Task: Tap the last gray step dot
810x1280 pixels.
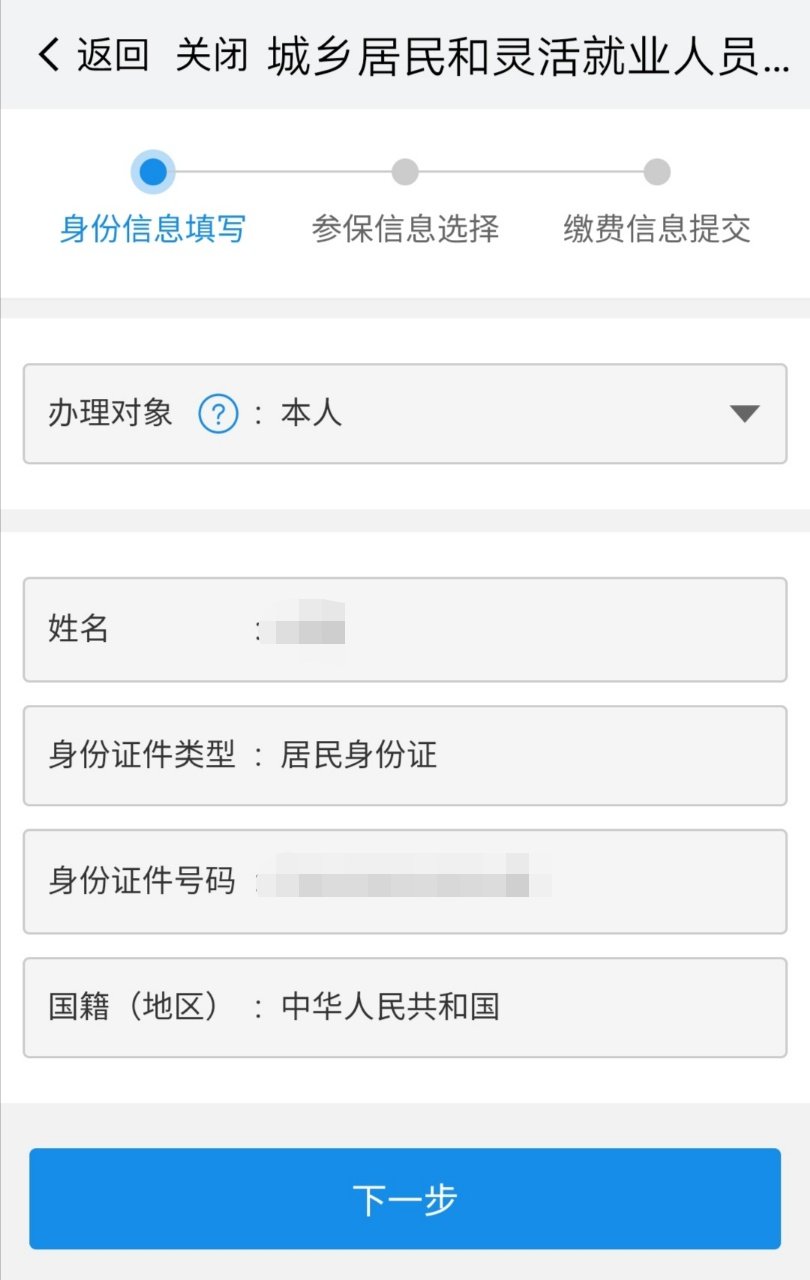Action: 657,172
